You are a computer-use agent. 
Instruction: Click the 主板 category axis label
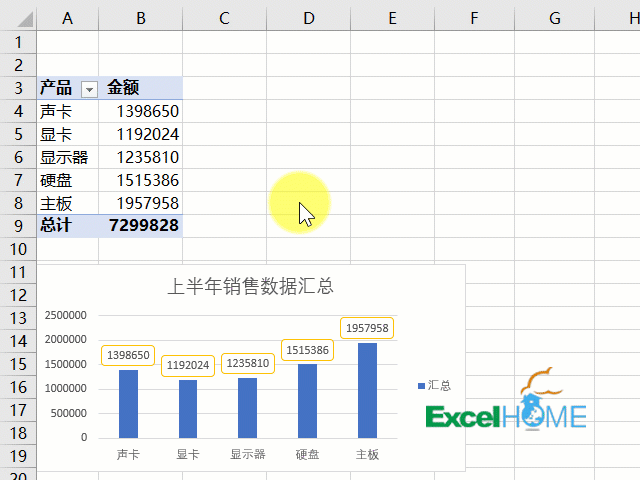pyautogui.click(x=367, y=454)
